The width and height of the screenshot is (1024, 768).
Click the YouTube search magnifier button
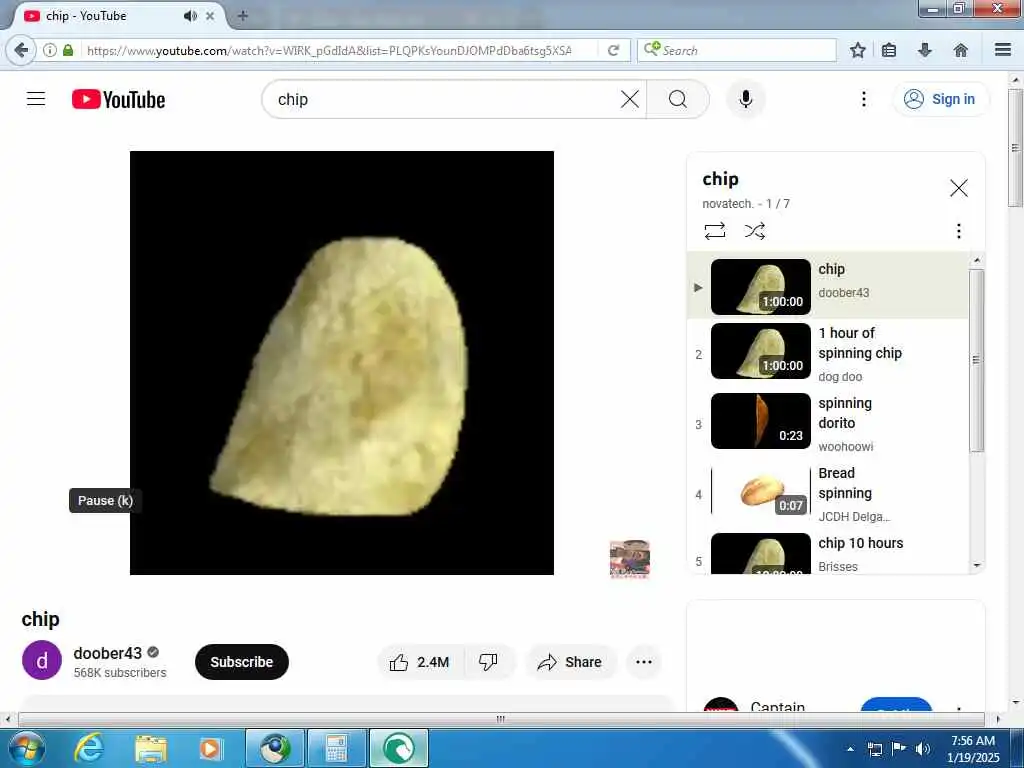678,99
